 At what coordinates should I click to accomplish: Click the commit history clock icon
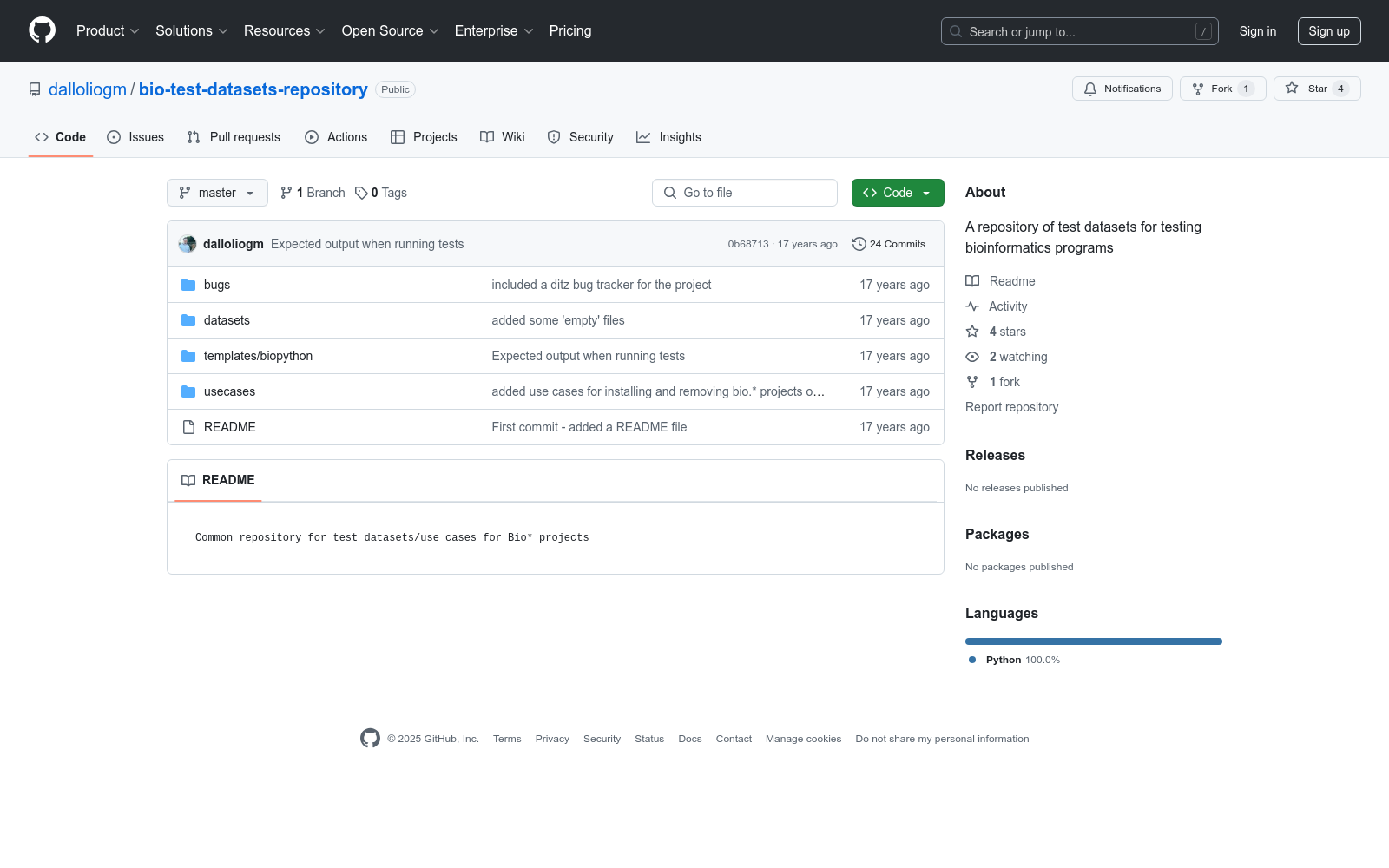[x=859, y=244]
